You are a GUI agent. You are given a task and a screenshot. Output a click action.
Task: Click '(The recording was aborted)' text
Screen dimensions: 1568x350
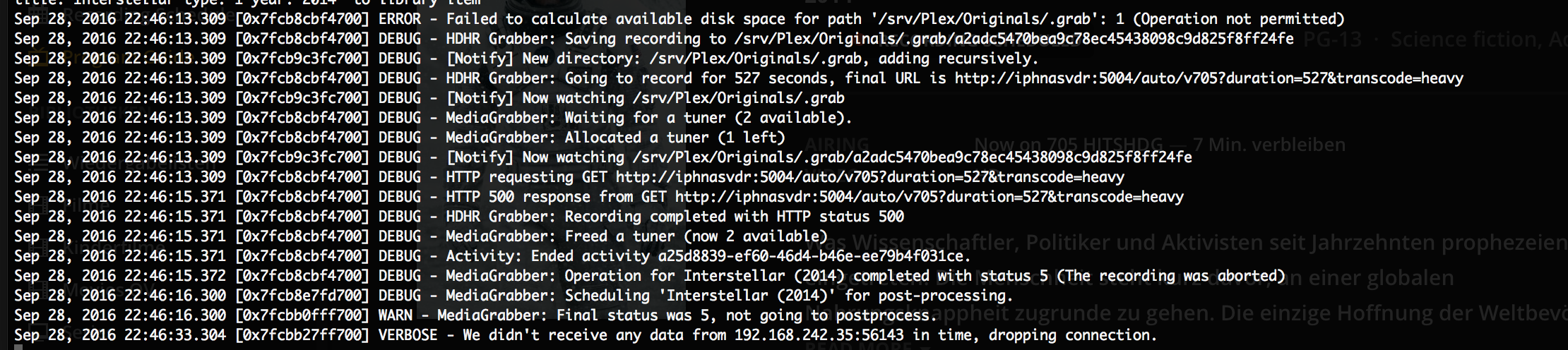[x=1171, y=276]
